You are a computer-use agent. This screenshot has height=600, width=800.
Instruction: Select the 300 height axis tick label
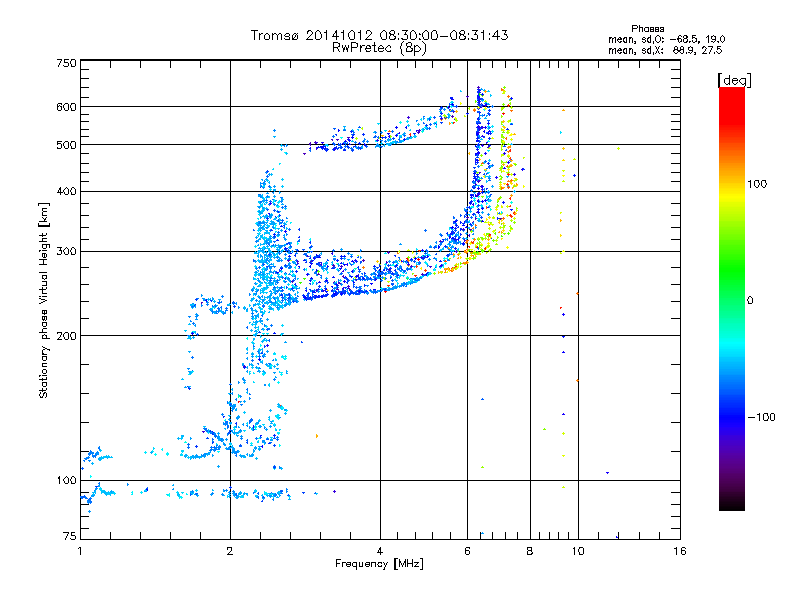[x=66, y=252]
